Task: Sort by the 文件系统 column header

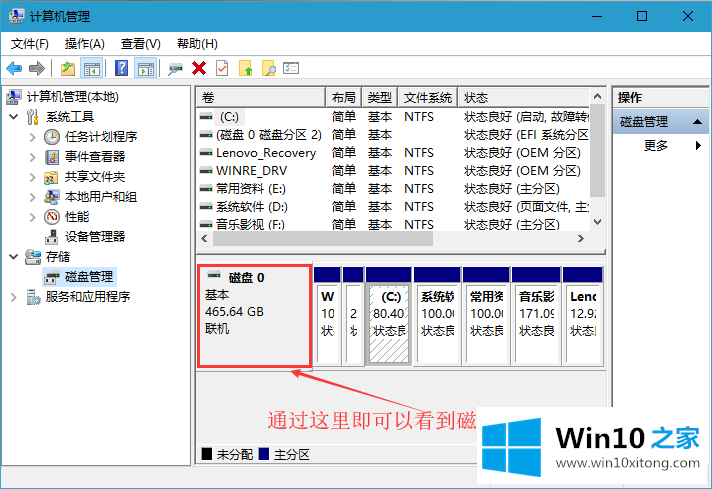Action: [428, 98]
